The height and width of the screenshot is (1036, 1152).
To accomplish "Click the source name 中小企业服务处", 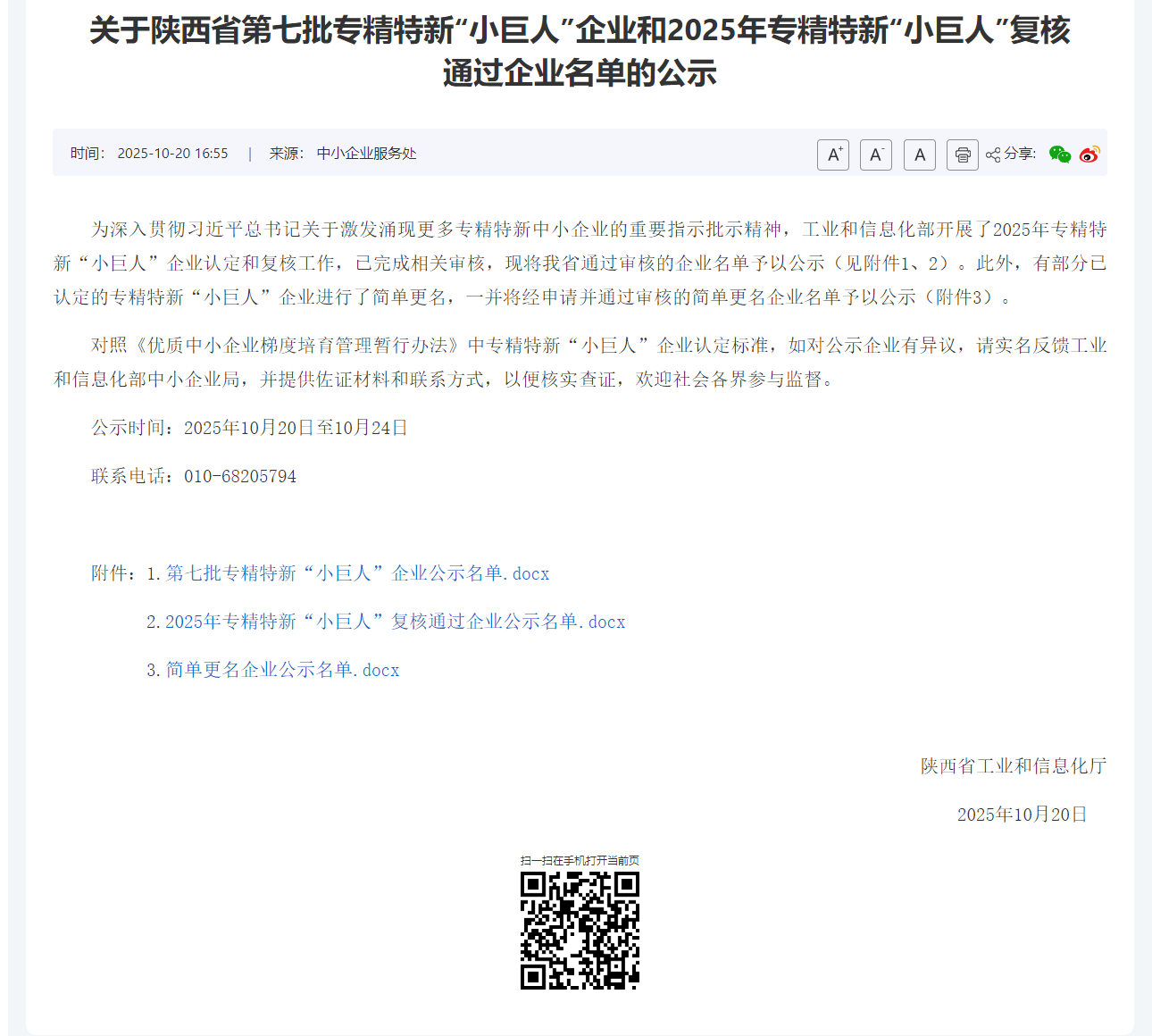I will coord(366,154).
